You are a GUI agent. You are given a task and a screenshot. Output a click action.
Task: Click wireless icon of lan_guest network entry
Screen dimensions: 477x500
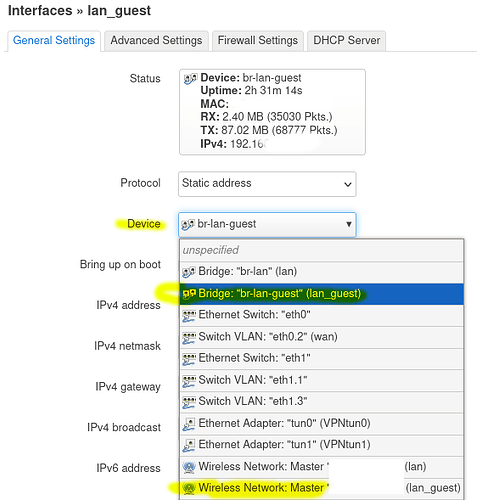click(189, 489)
